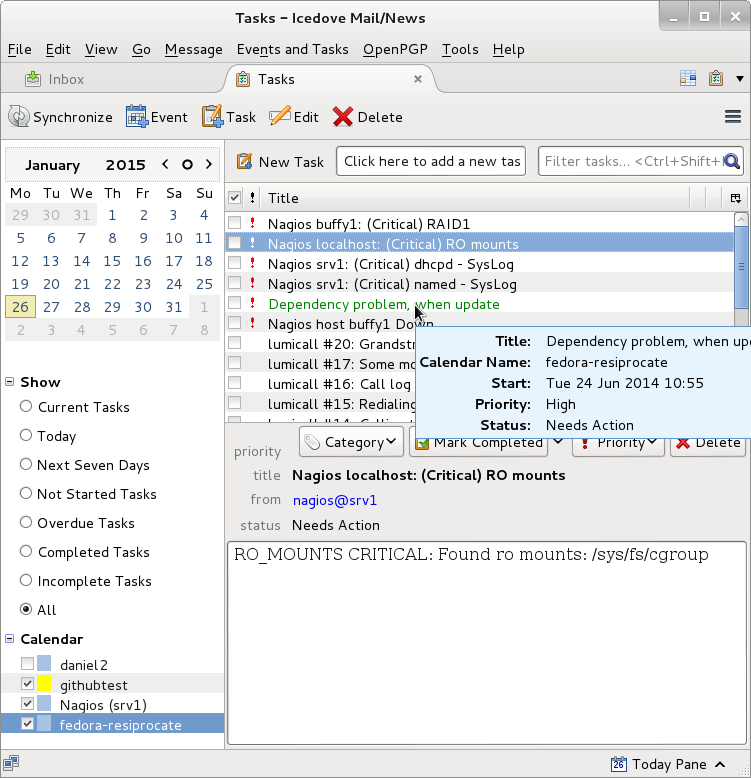Viewport: 751px width, 778px height.
Task: Click the Category tag icon button
Action: [x=312, y=442]
